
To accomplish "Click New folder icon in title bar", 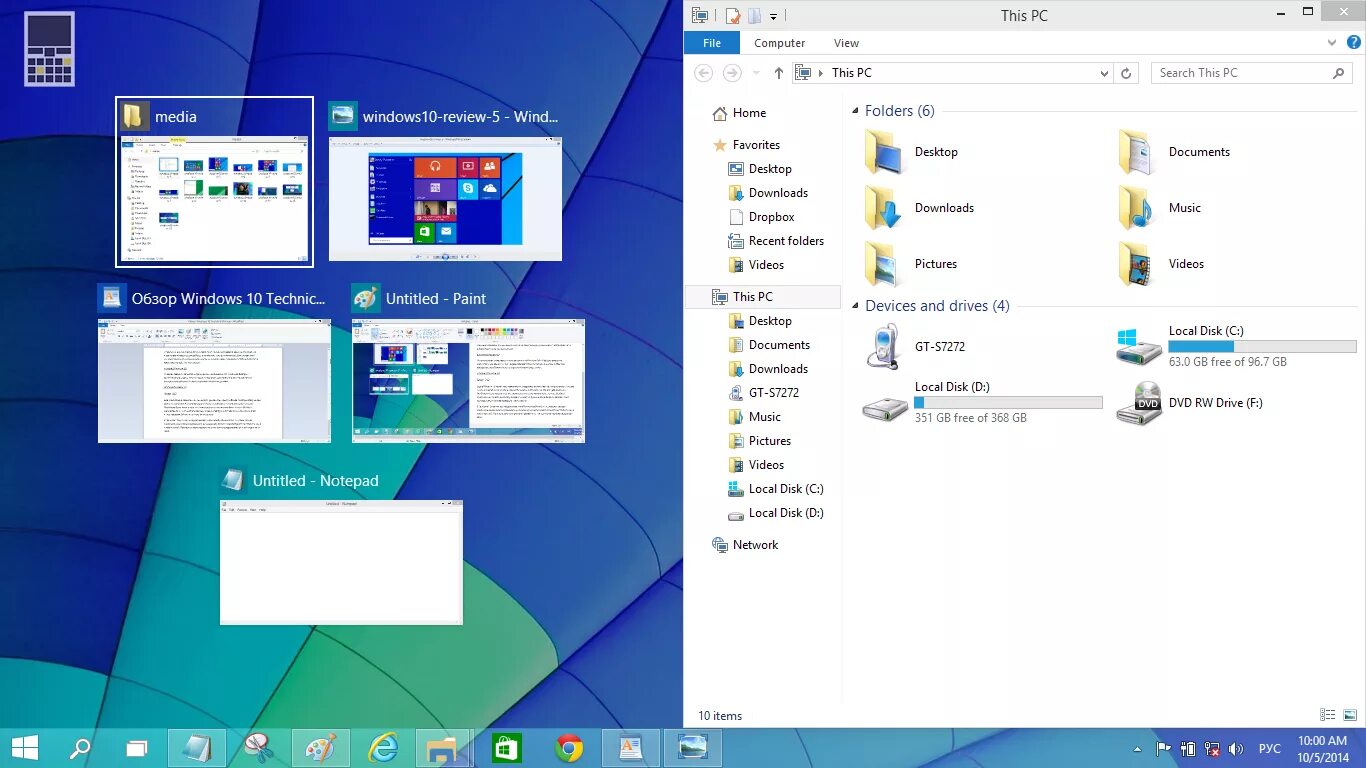I will [754, 15].
